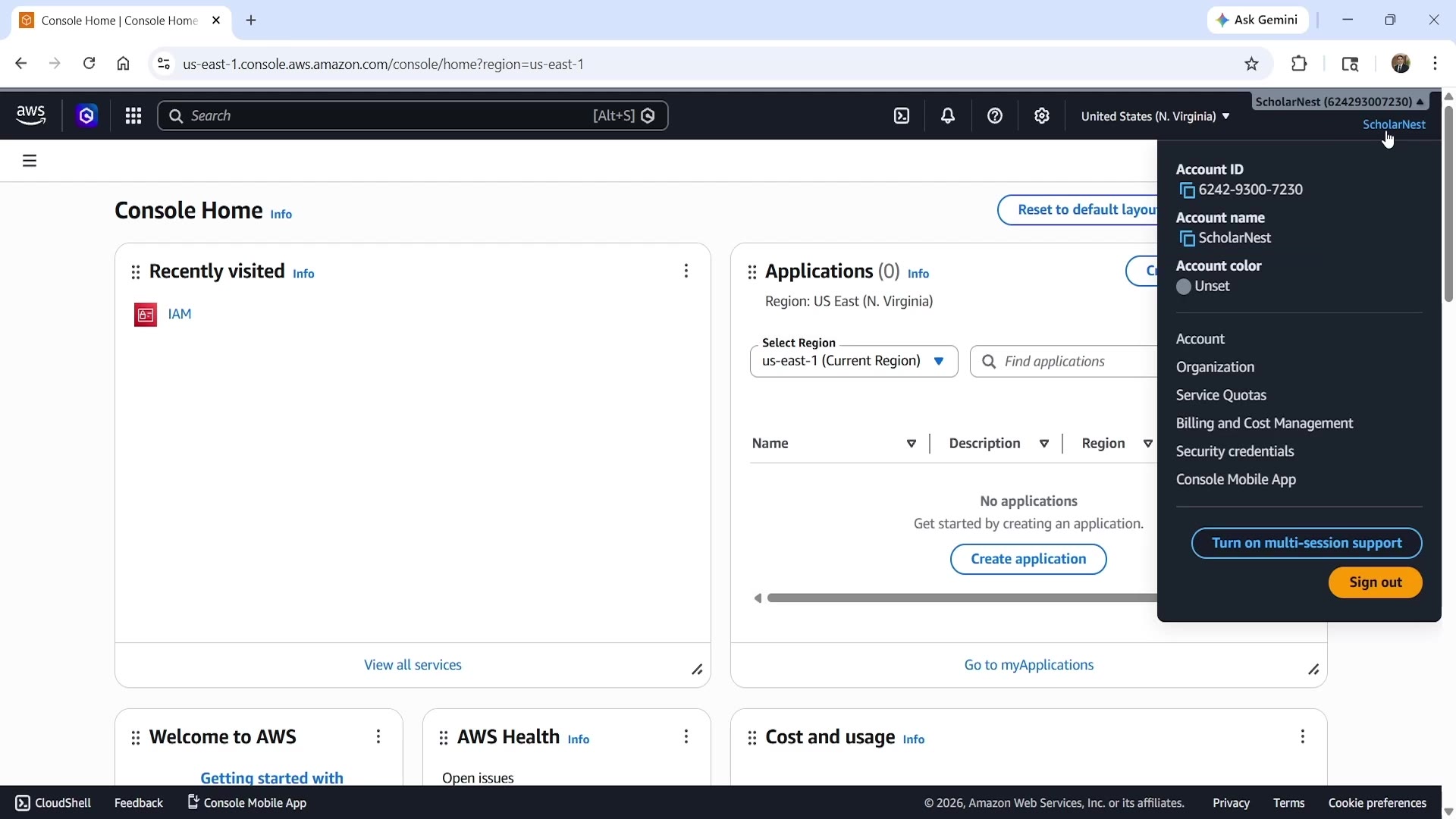Select Service Quotas from account menu
The width and height of the screenshot is (1456, 819).
(1221, 395)
